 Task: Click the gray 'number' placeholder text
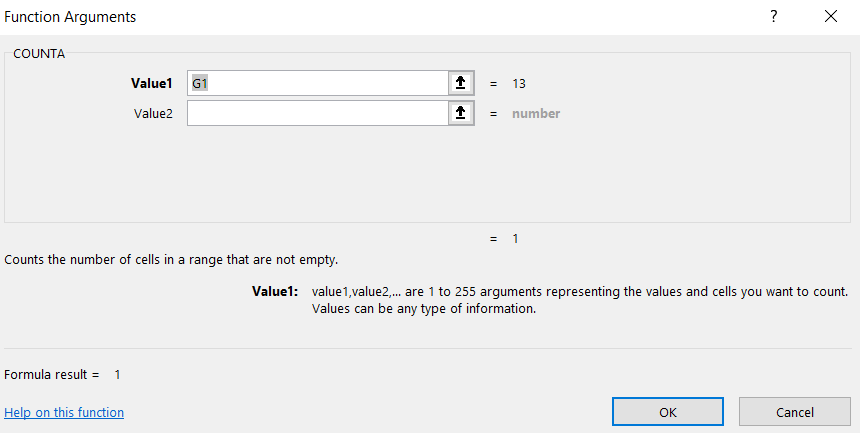(x=536, y=114)
